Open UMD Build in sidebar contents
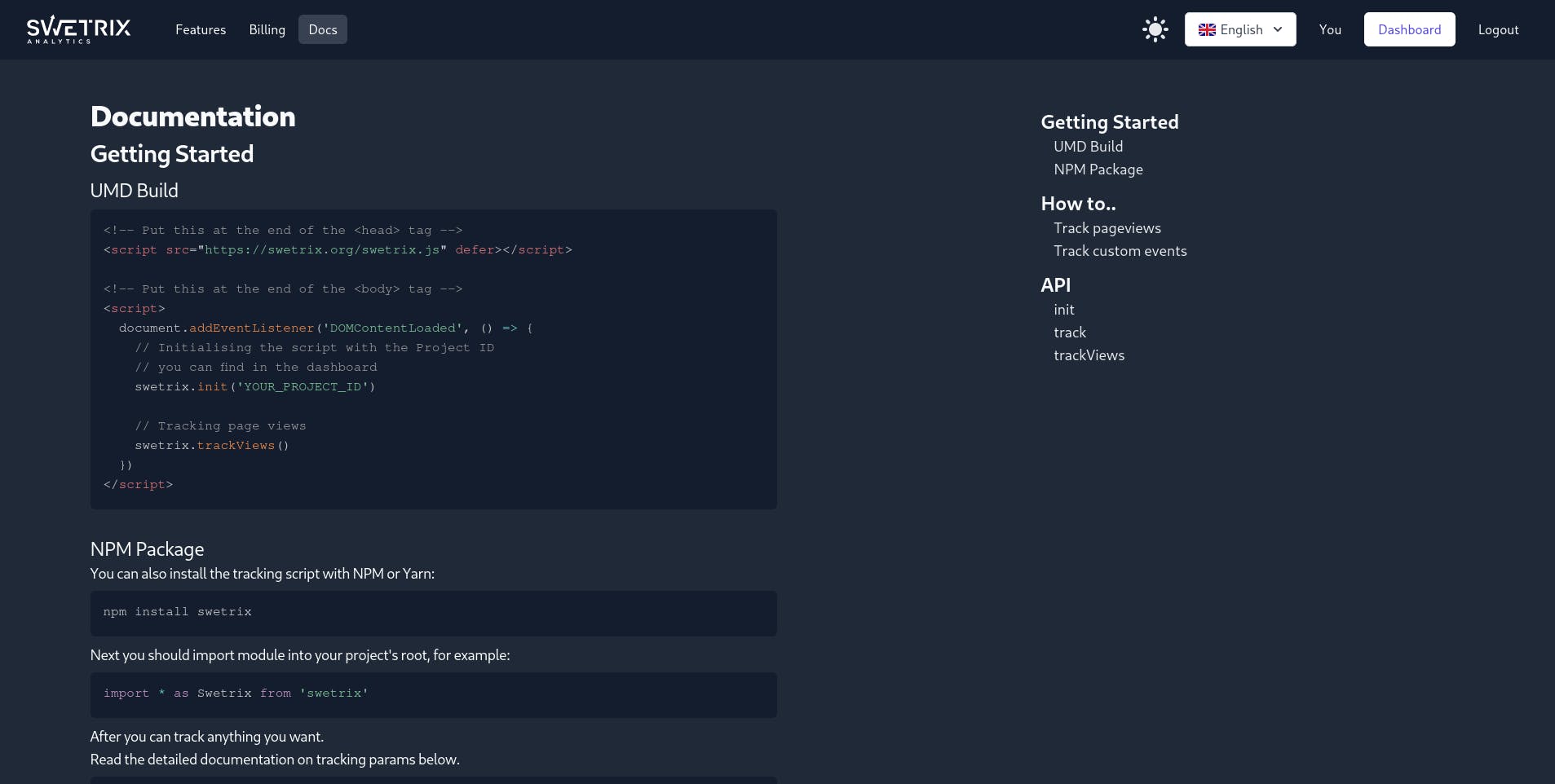 (x=1088, y=147)
